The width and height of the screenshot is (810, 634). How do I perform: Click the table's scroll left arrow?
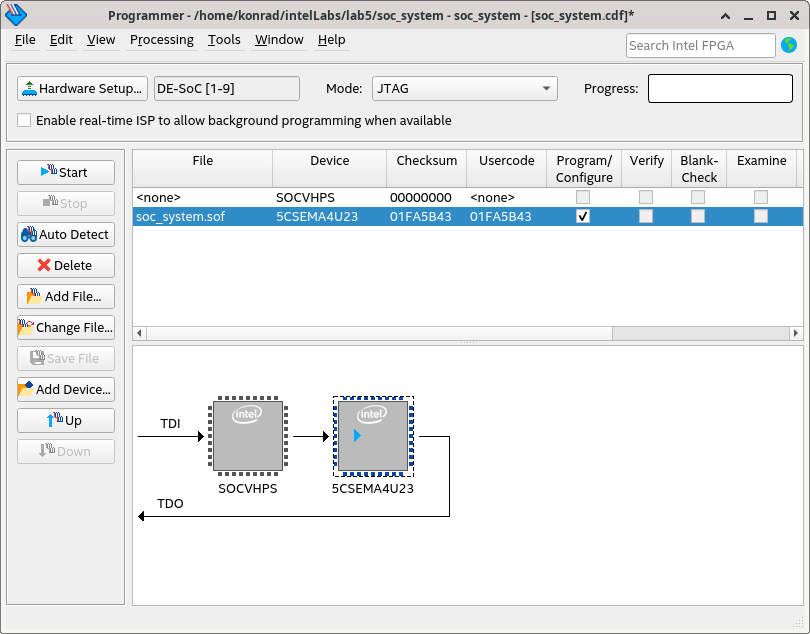pos(139,333)
